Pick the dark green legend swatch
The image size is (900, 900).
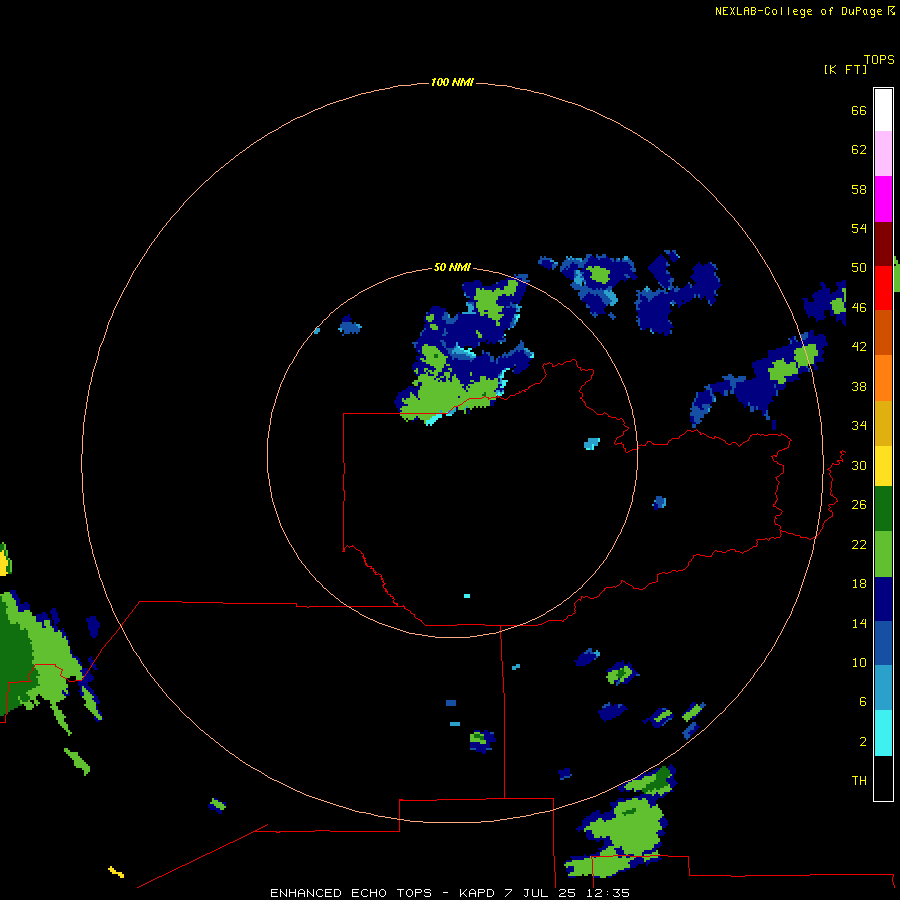pos(883,508)
